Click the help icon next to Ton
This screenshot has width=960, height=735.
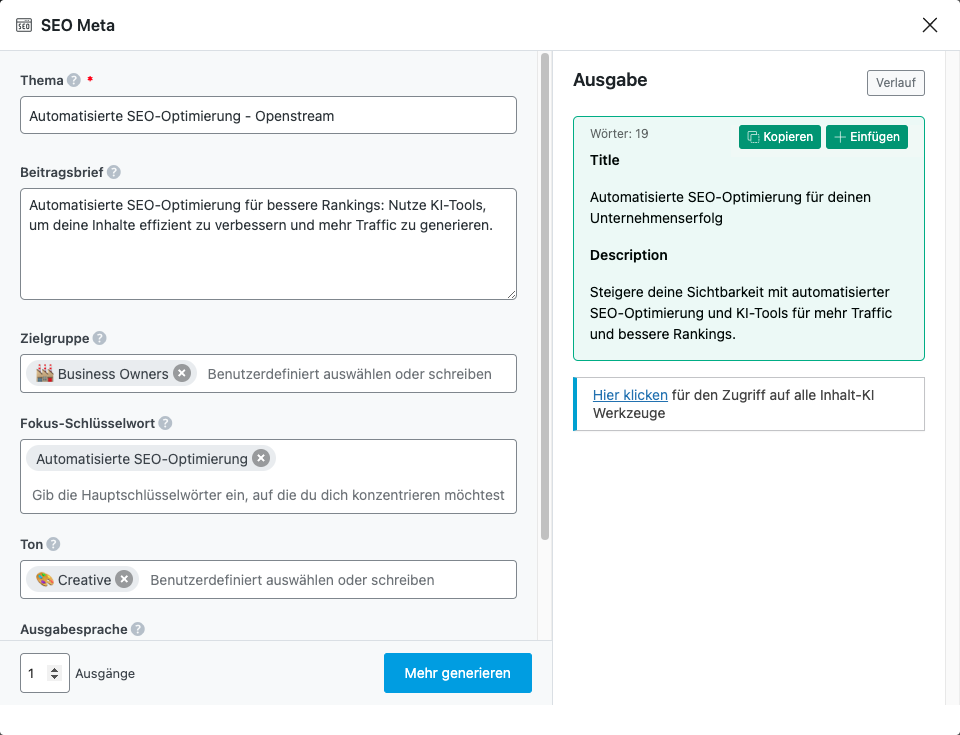pyautogui.click(x=53, y=545)
